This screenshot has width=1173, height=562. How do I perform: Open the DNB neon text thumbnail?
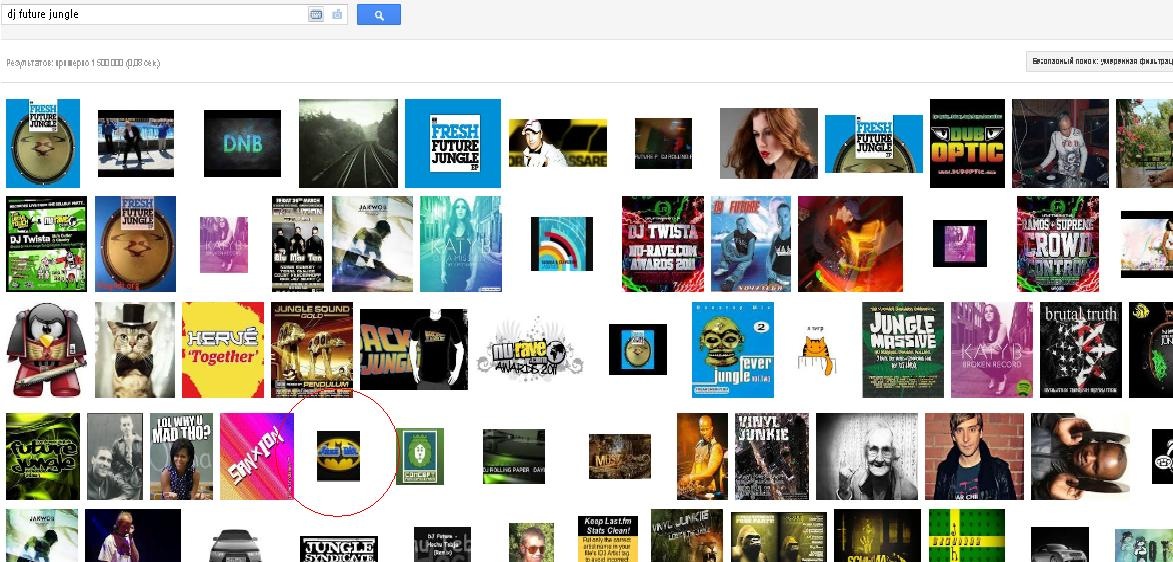[242, 143]
